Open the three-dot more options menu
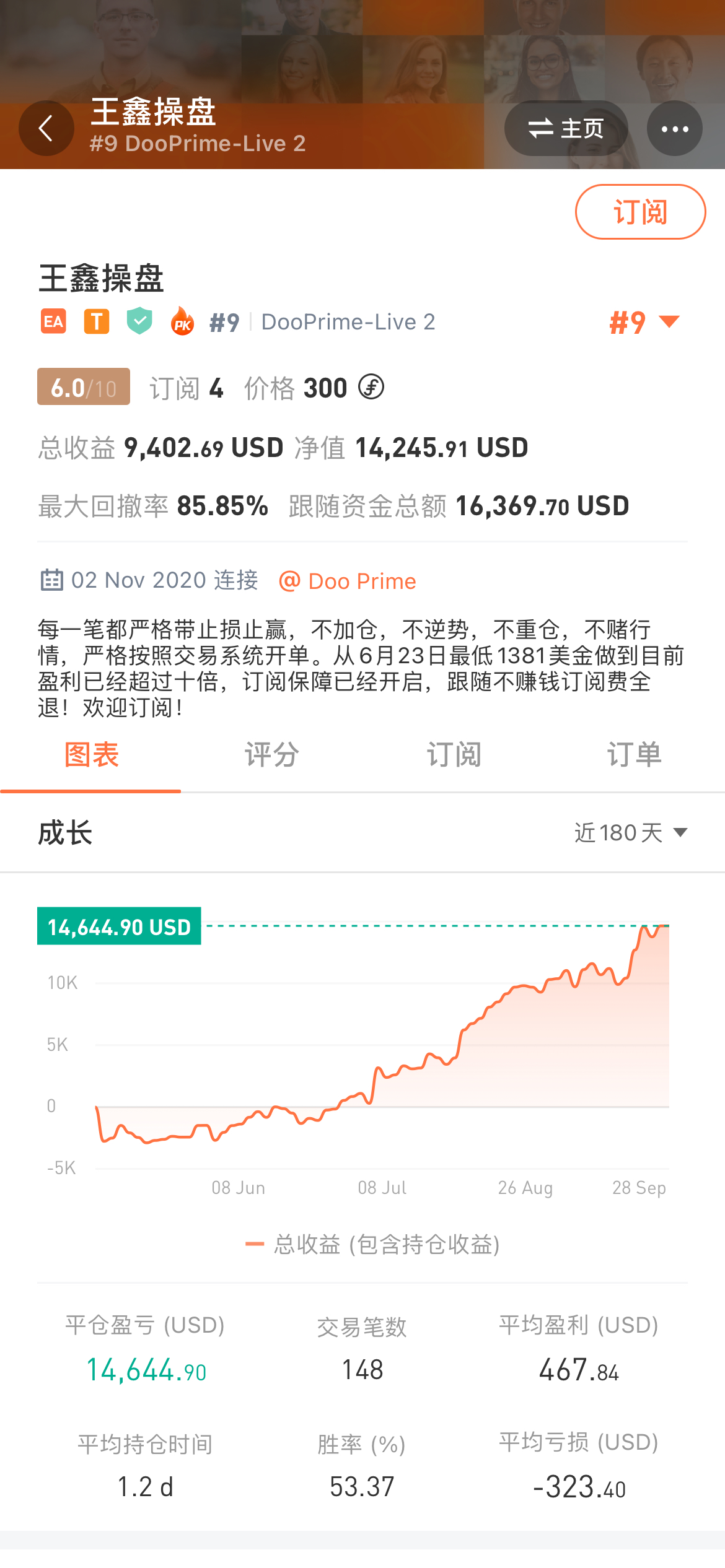725x1568 pixels. [x=675, y=129]
